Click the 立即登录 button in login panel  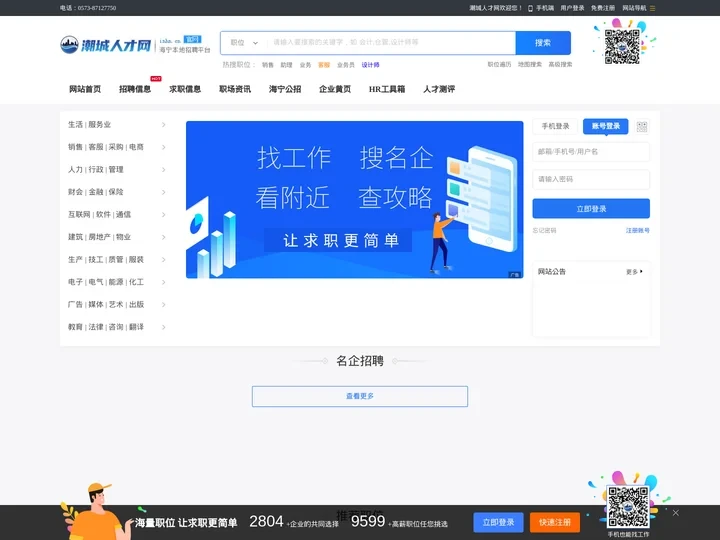tap(591, 208)
